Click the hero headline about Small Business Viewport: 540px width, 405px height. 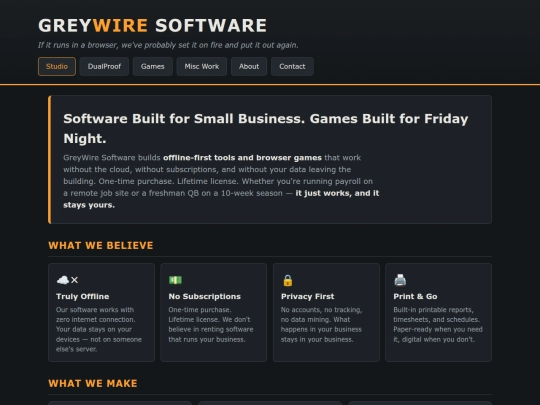(266, 128)
